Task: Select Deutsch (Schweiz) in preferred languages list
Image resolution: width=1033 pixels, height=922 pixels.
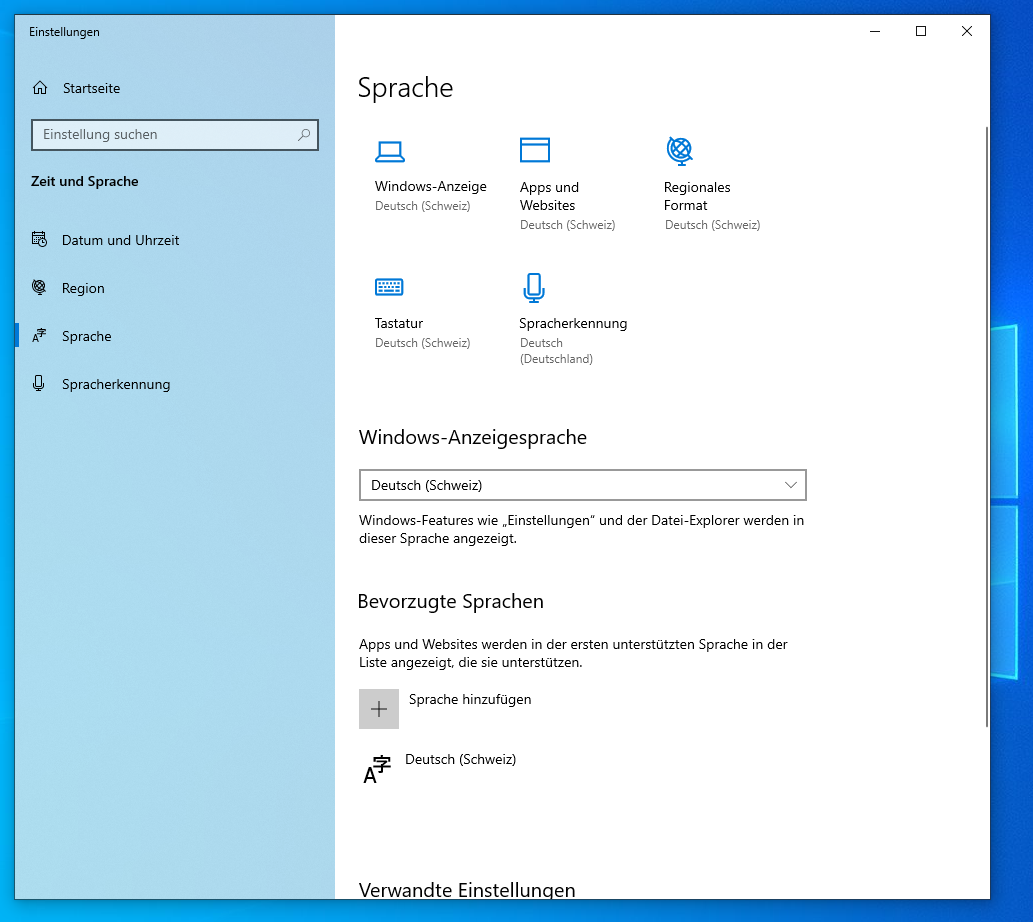Action: [x=460, y=760]
